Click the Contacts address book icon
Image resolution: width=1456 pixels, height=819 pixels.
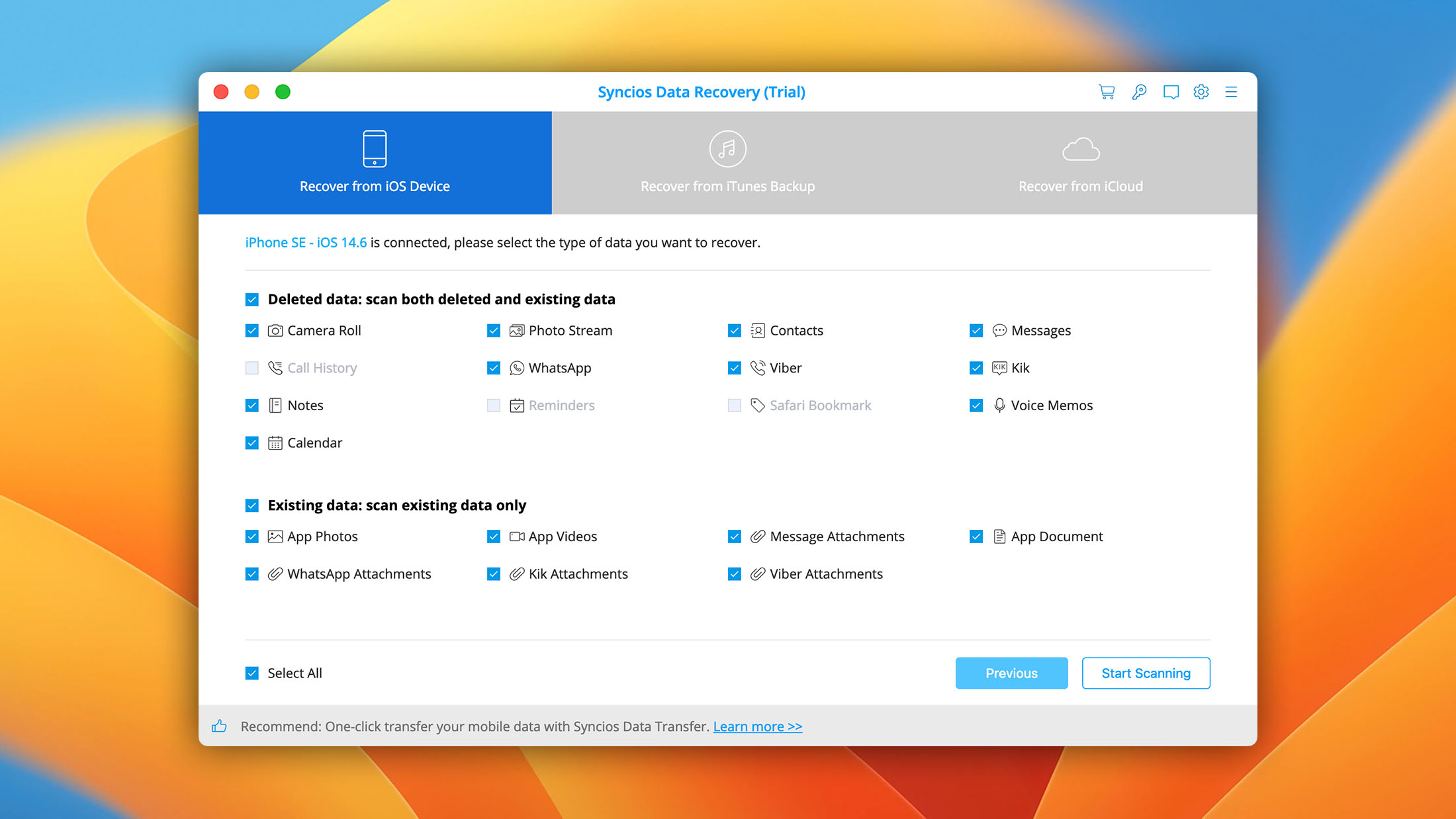(x=758, y=331)
